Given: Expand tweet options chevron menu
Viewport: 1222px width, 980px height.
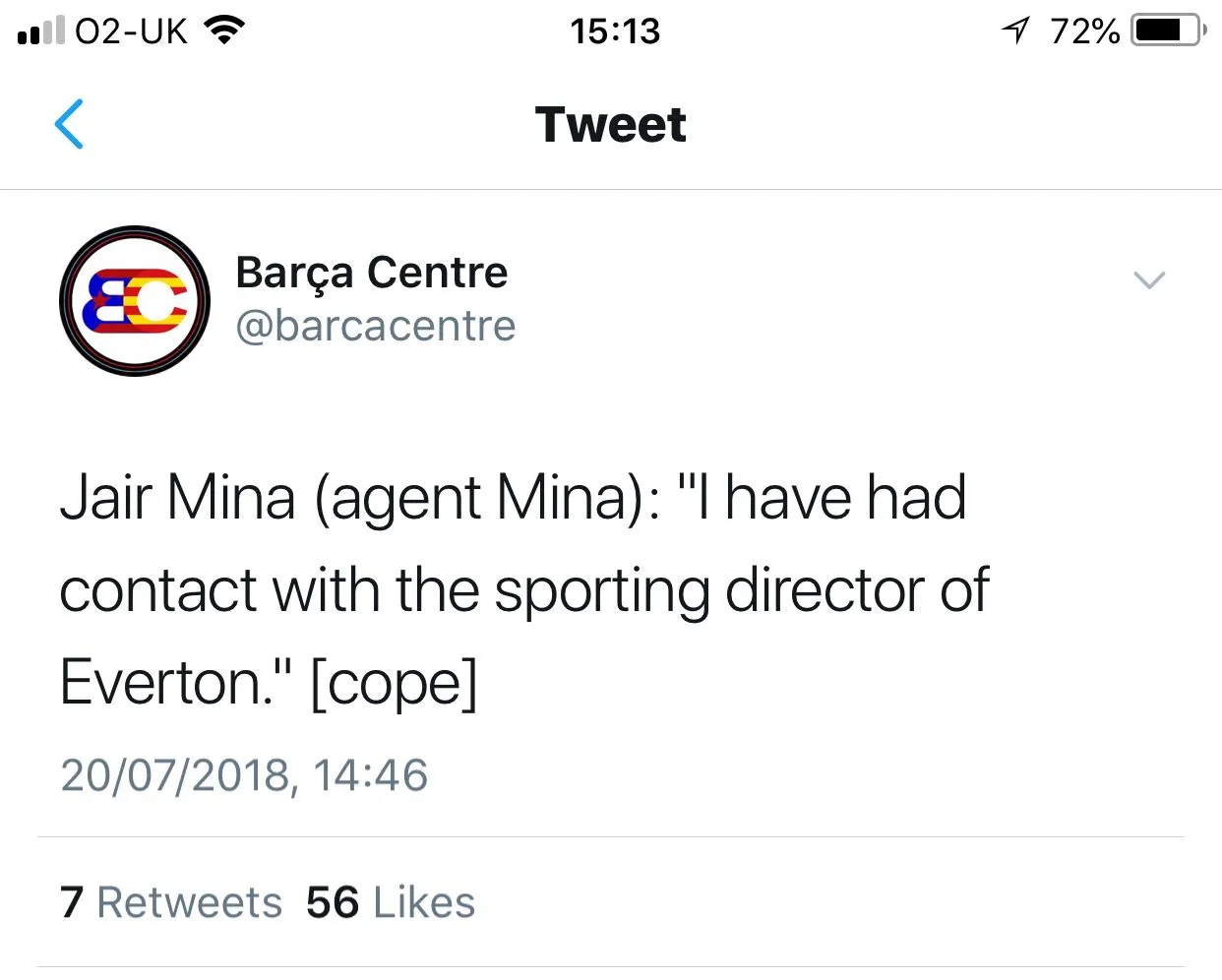Looking at the screenshot, I should pyautogui.click(x=1148, y=280).
